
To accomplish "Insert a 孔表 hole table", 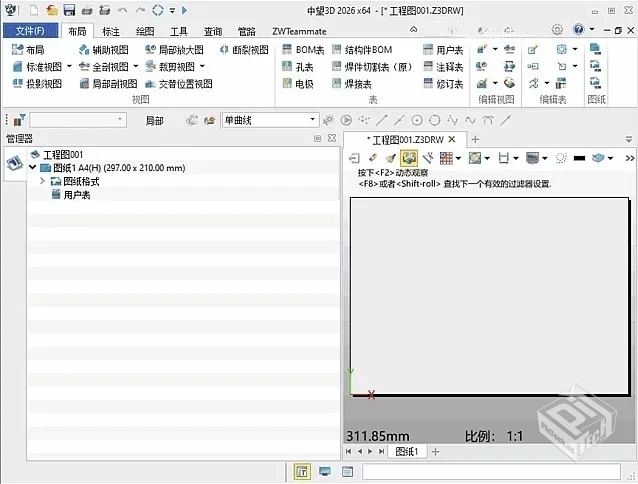I will tap(297, 67).
